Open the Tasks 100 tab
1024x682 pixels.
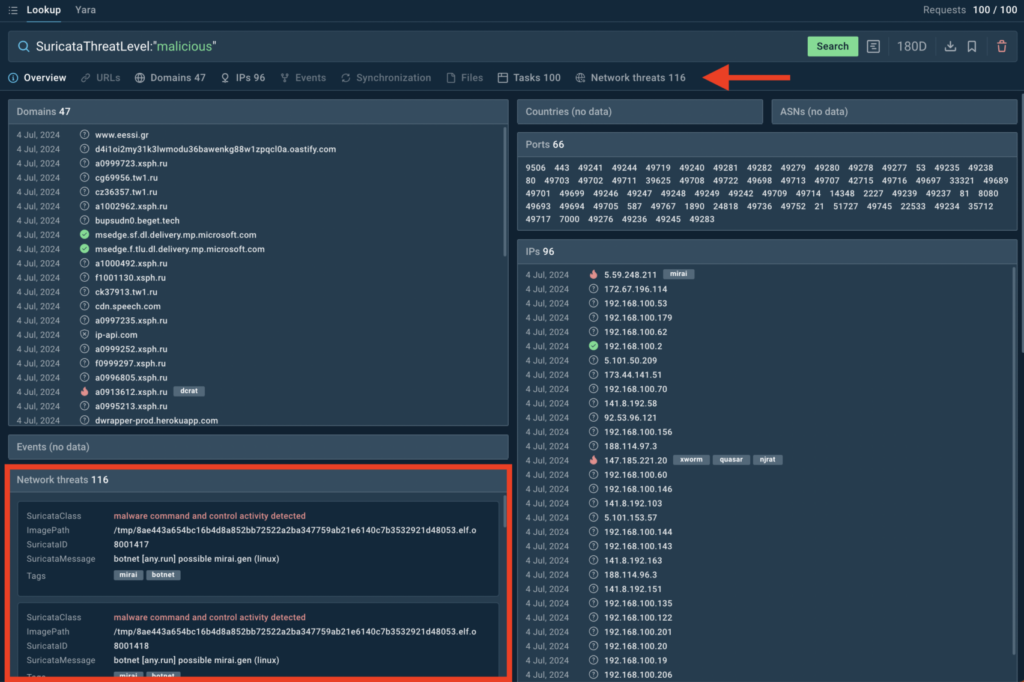(x=529, y=78)
